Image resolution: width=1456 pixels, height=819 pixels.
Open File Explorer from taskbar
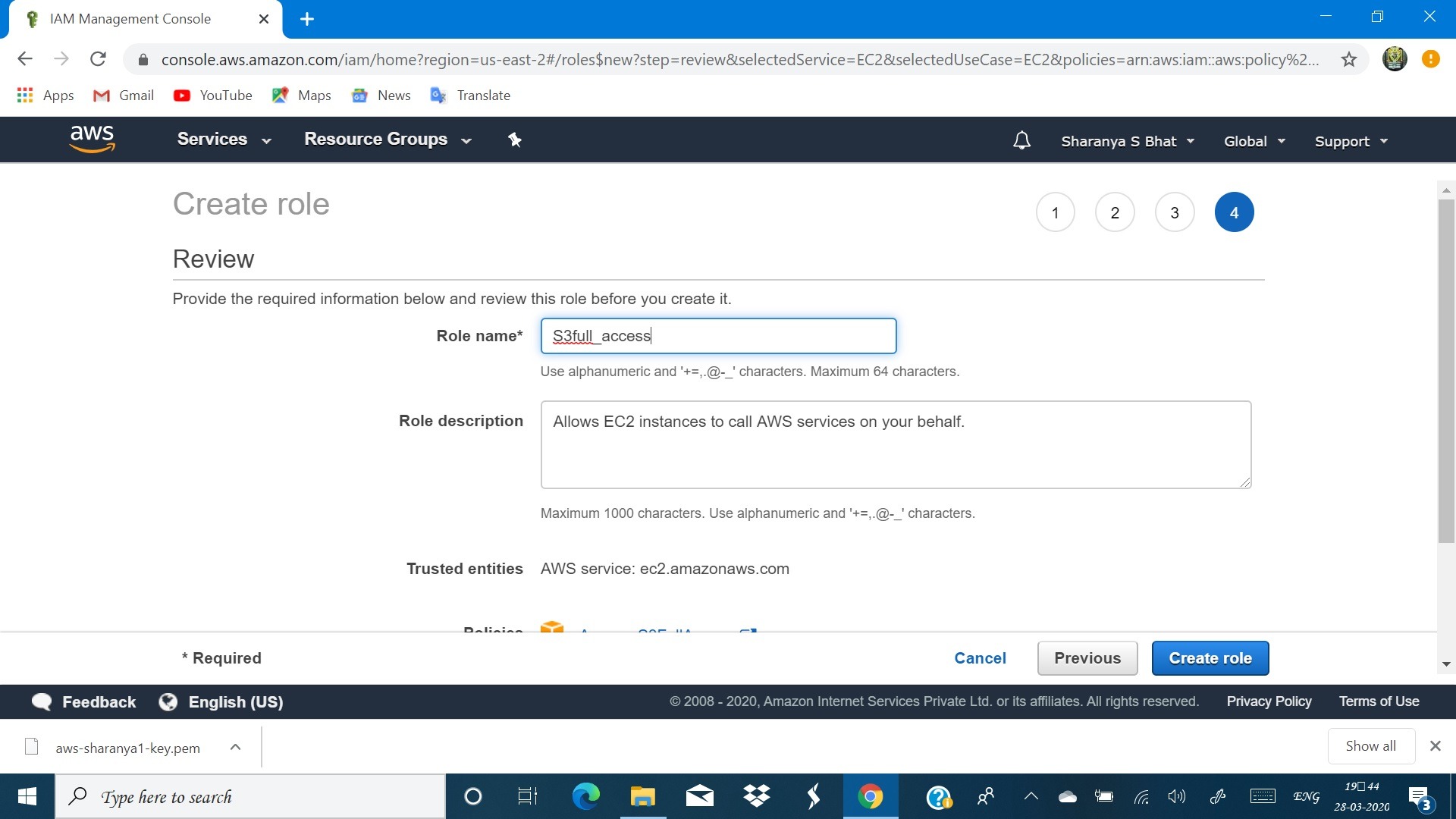click(x=642, y=796)
